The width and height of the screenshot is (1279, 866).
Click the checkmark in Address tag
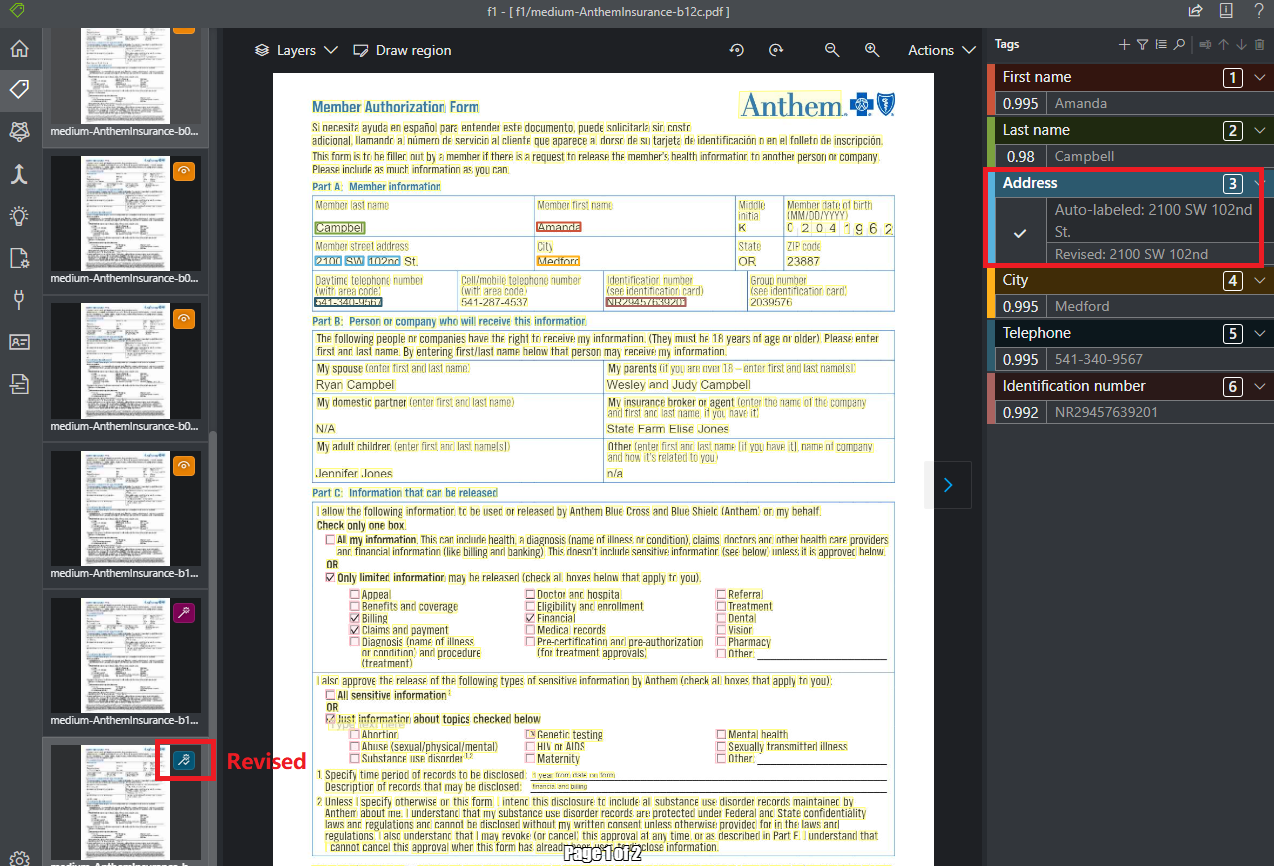(x=1020, y=233)
